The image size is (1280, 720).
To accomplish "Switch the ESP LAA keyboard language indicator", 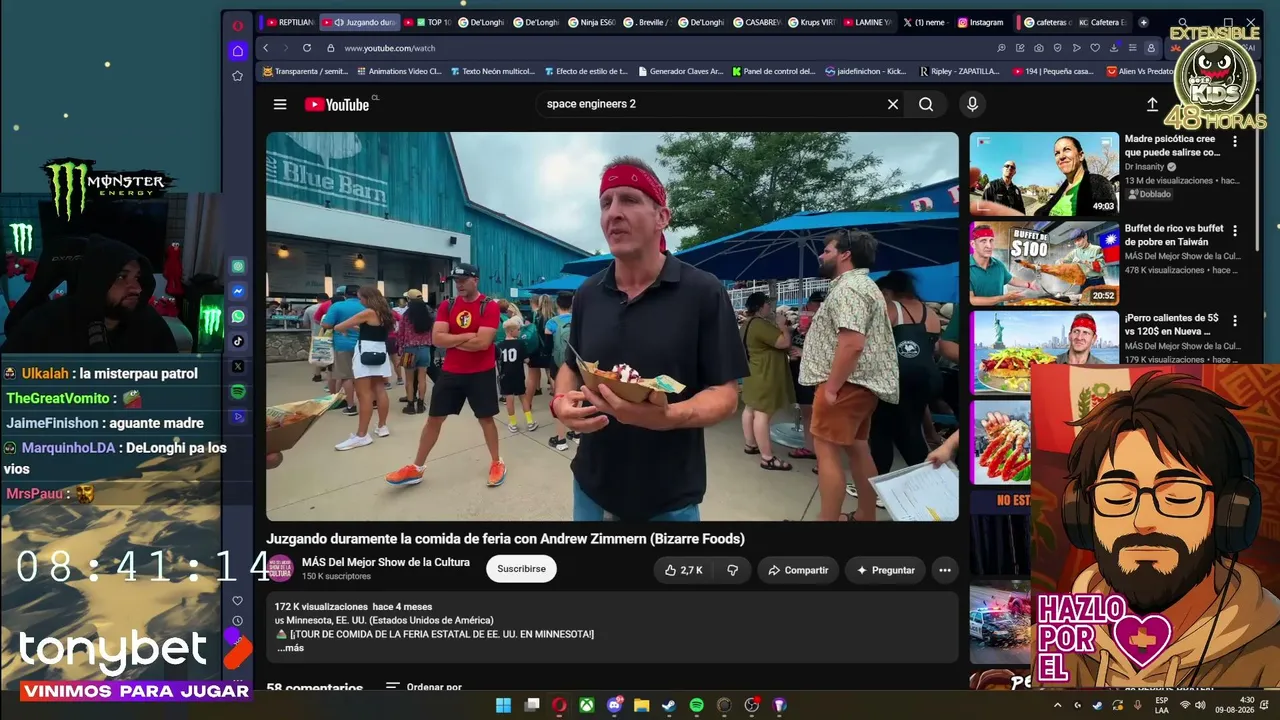I will pos(1161,705).
